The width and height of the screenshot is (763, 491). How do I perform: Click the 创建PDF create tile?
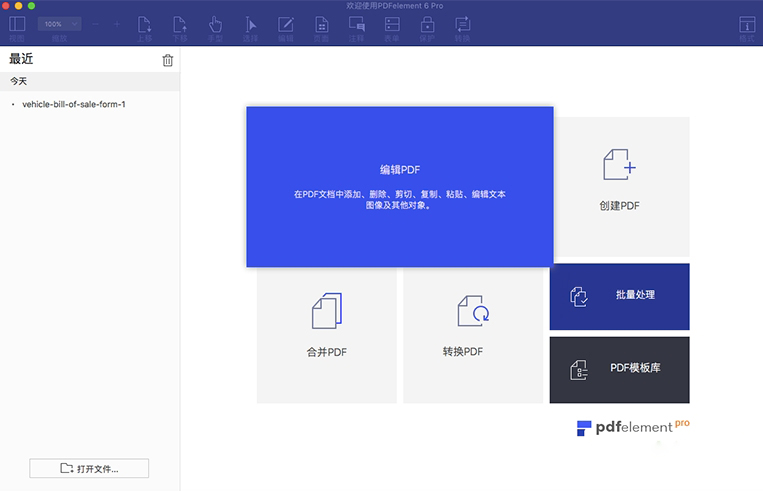point(621,187)
